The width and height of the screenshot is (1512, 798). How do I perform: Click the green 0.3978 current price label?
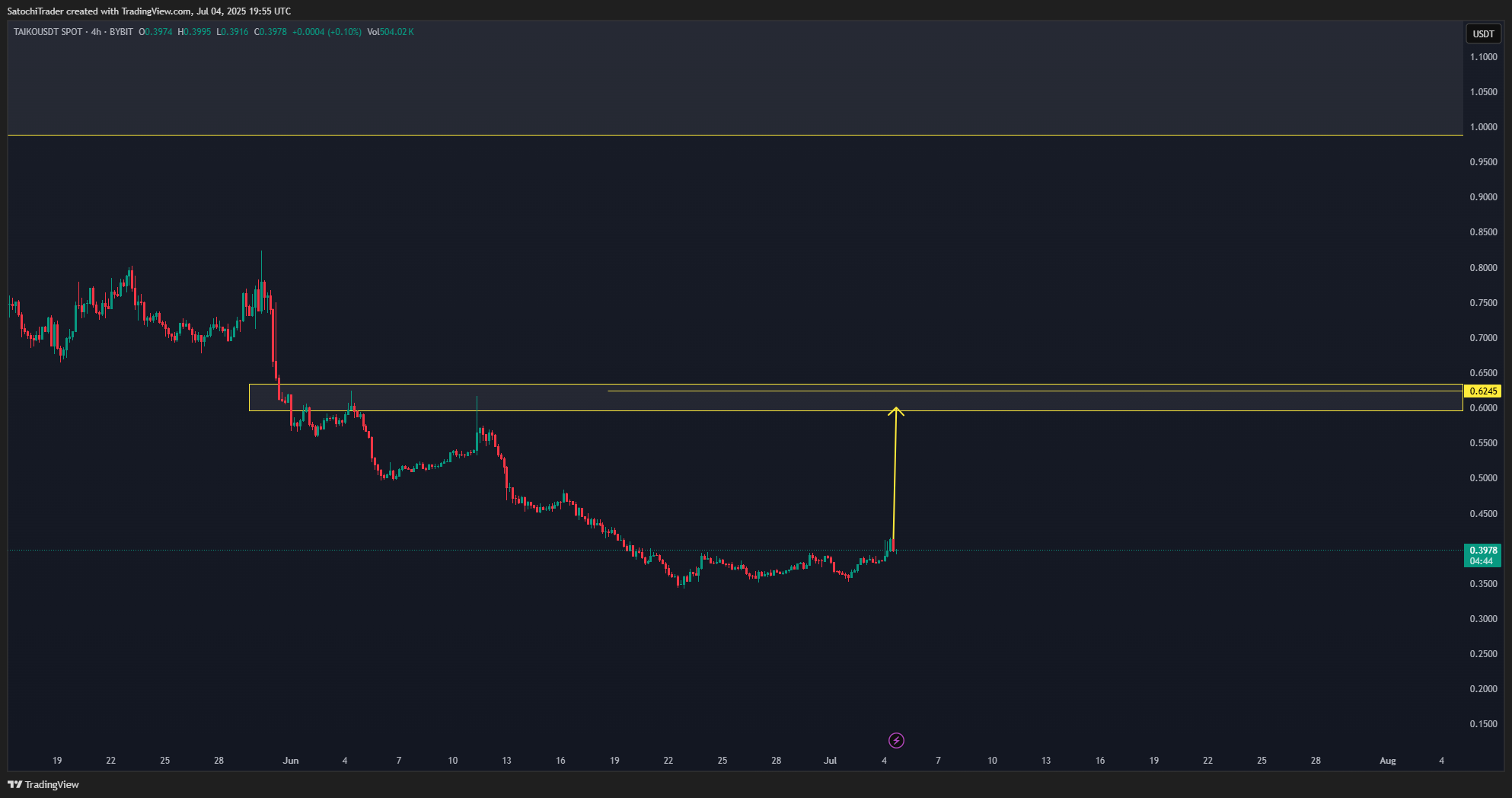(x=1482, y=555)
